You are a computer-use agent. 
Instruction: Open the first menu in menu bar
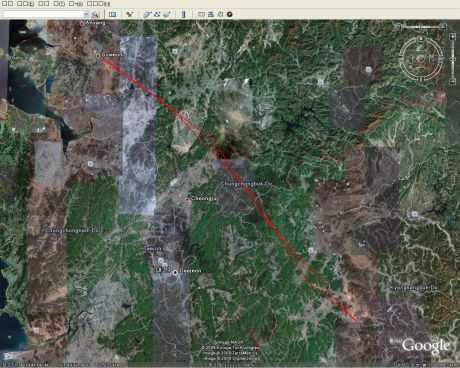(x=8, y=4)
